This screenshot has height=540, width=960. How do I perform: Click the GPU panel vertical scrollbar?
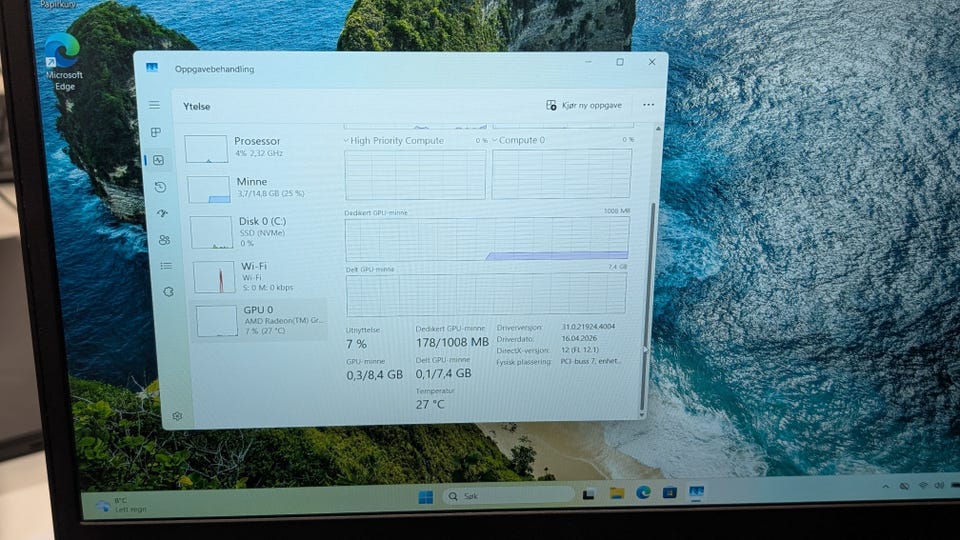648,306
